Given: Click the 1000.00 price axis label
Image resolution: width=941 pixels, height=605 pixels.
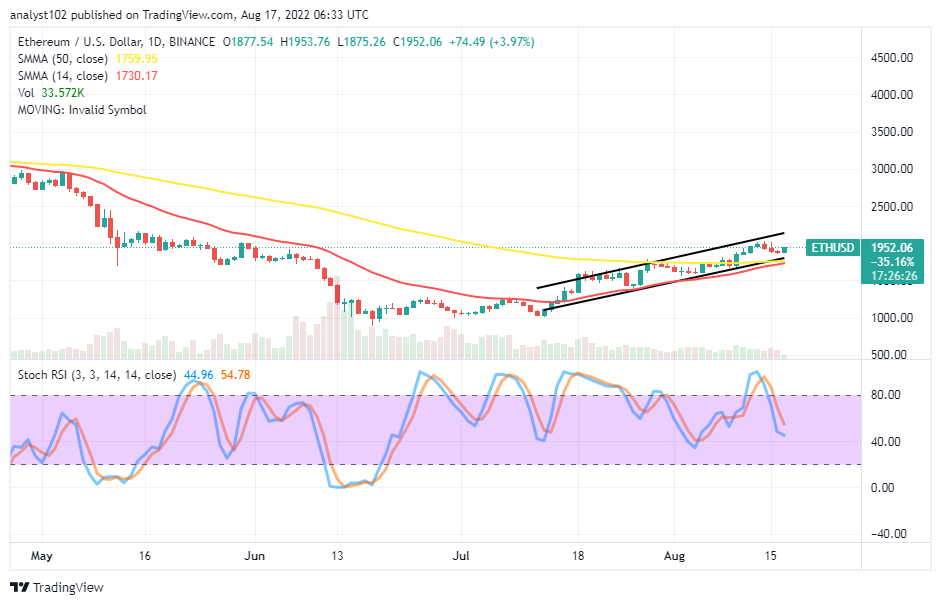Looking at the screenshot, I should coord(892,318).
